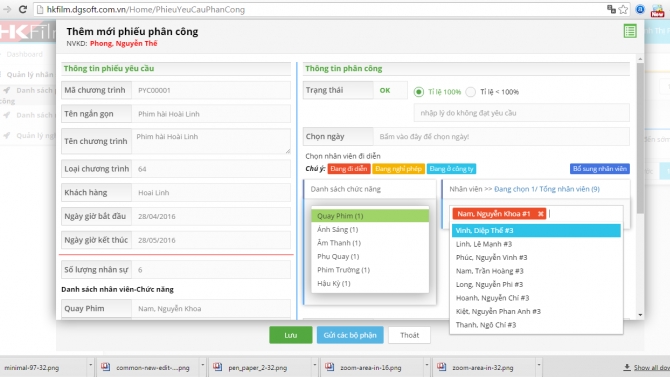Choose employee Kiệt, Nguyễn Phan Anh #3

pyautogui.click(x=536, y=311)
